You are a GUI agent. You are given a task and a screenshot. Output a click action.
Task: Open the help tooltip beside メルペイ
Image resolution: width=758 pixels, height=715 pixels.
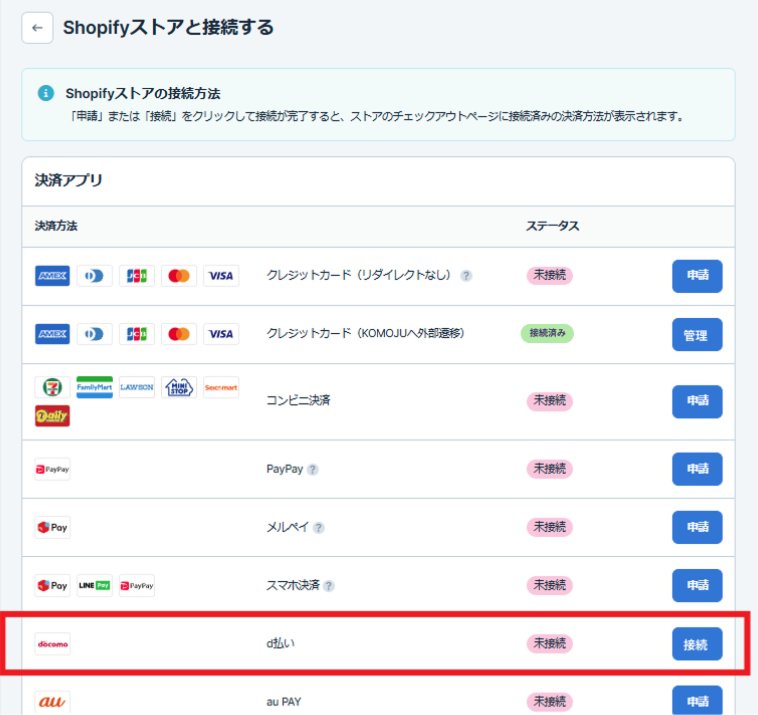[x=319, y=528]
